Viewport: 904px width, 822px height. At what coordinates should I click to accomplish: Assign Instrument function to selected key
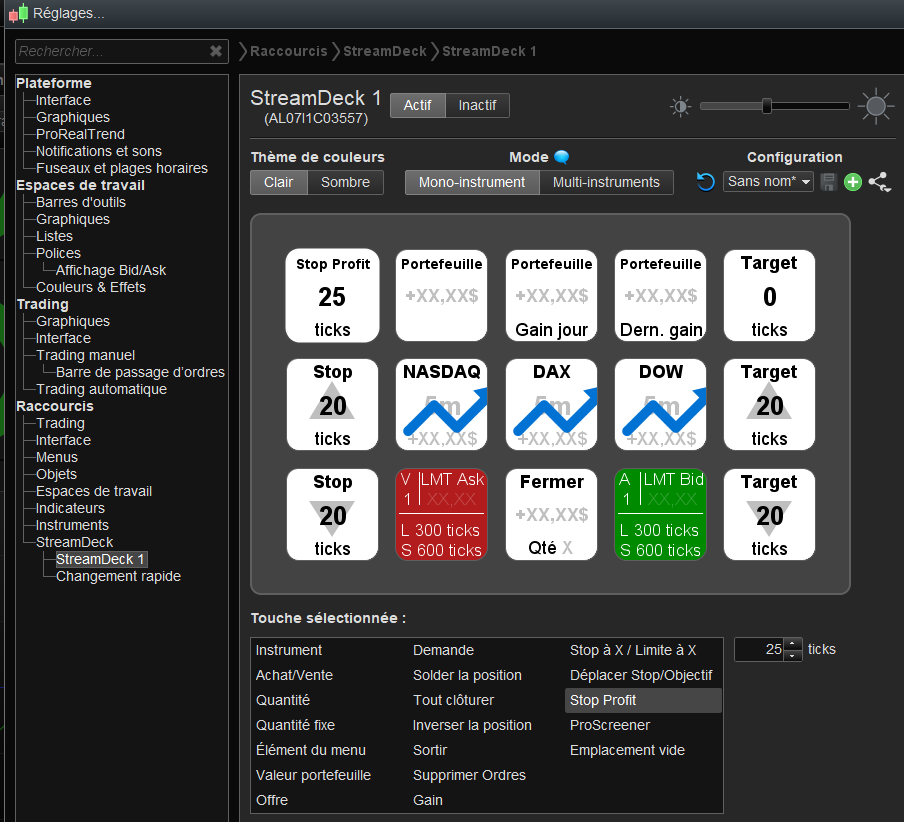tap(289, 650)
